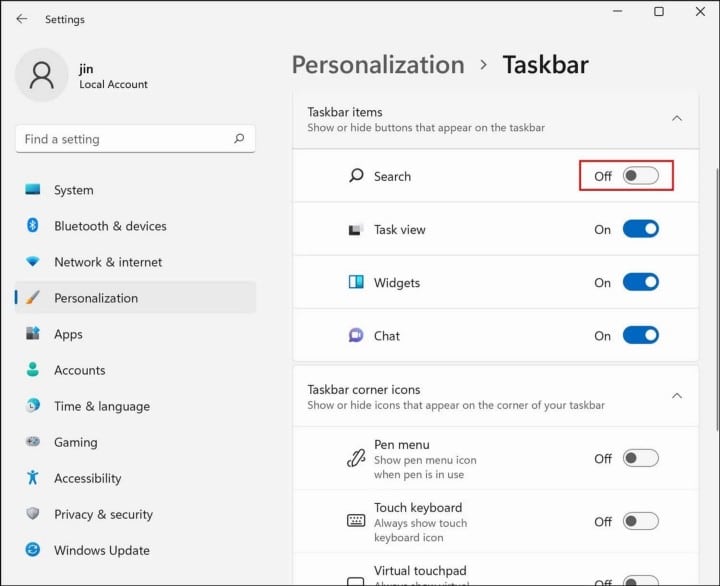Viewport: 720px width, 586px height.
Task: Click the Apps icon in sidebar
Action: pos(33,333)
